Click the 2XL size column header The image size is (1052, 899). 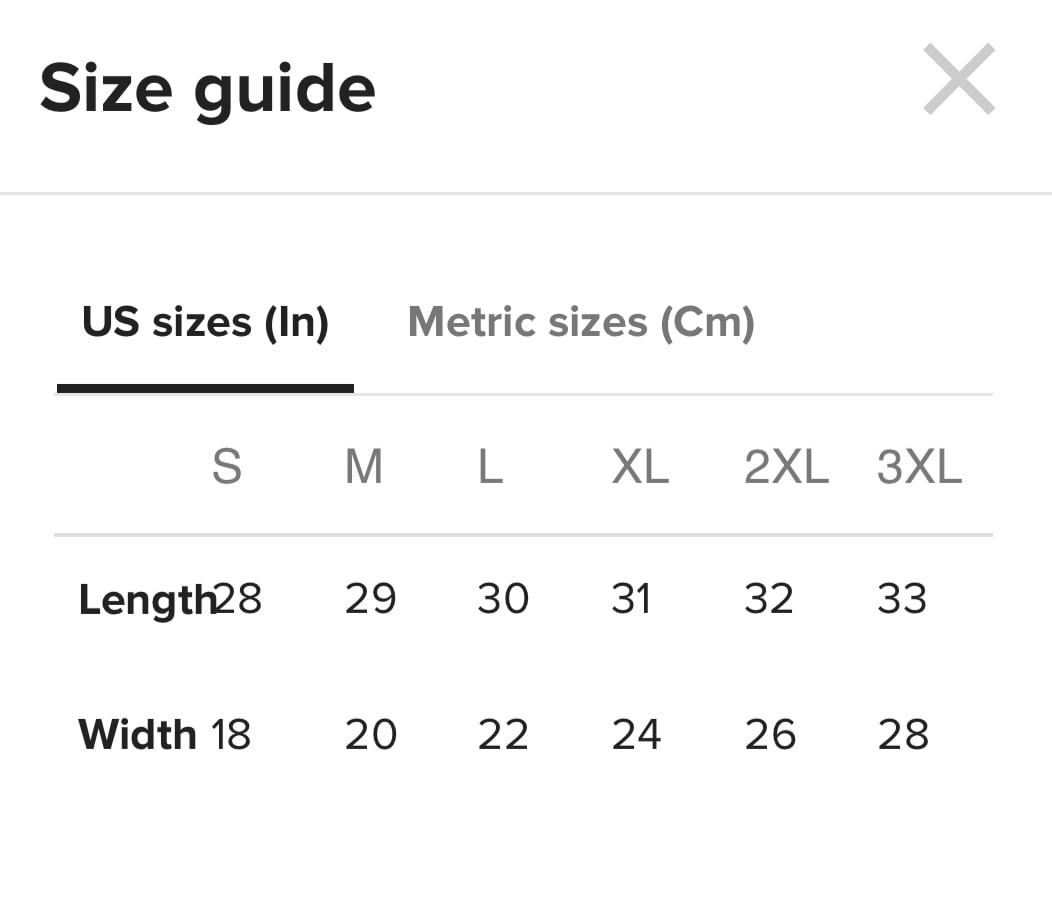click(x=786, y=466)
